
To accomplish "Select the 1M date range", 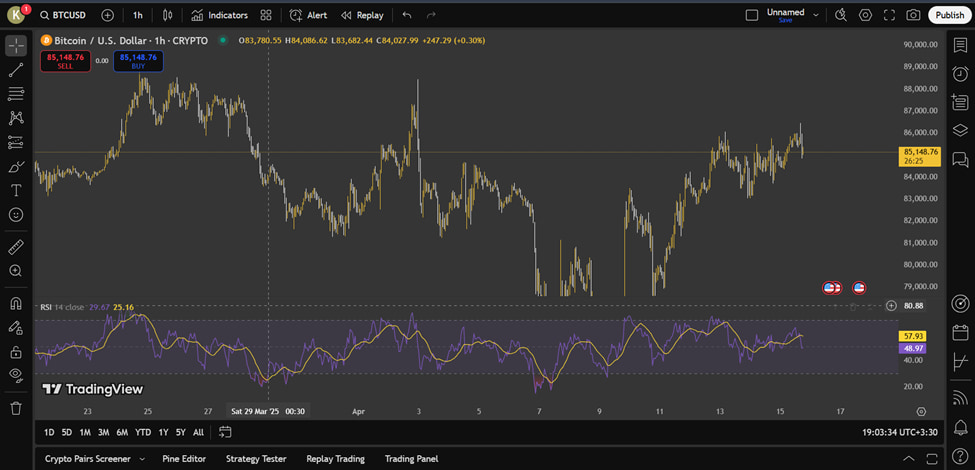I will click(x=85, y=432).
